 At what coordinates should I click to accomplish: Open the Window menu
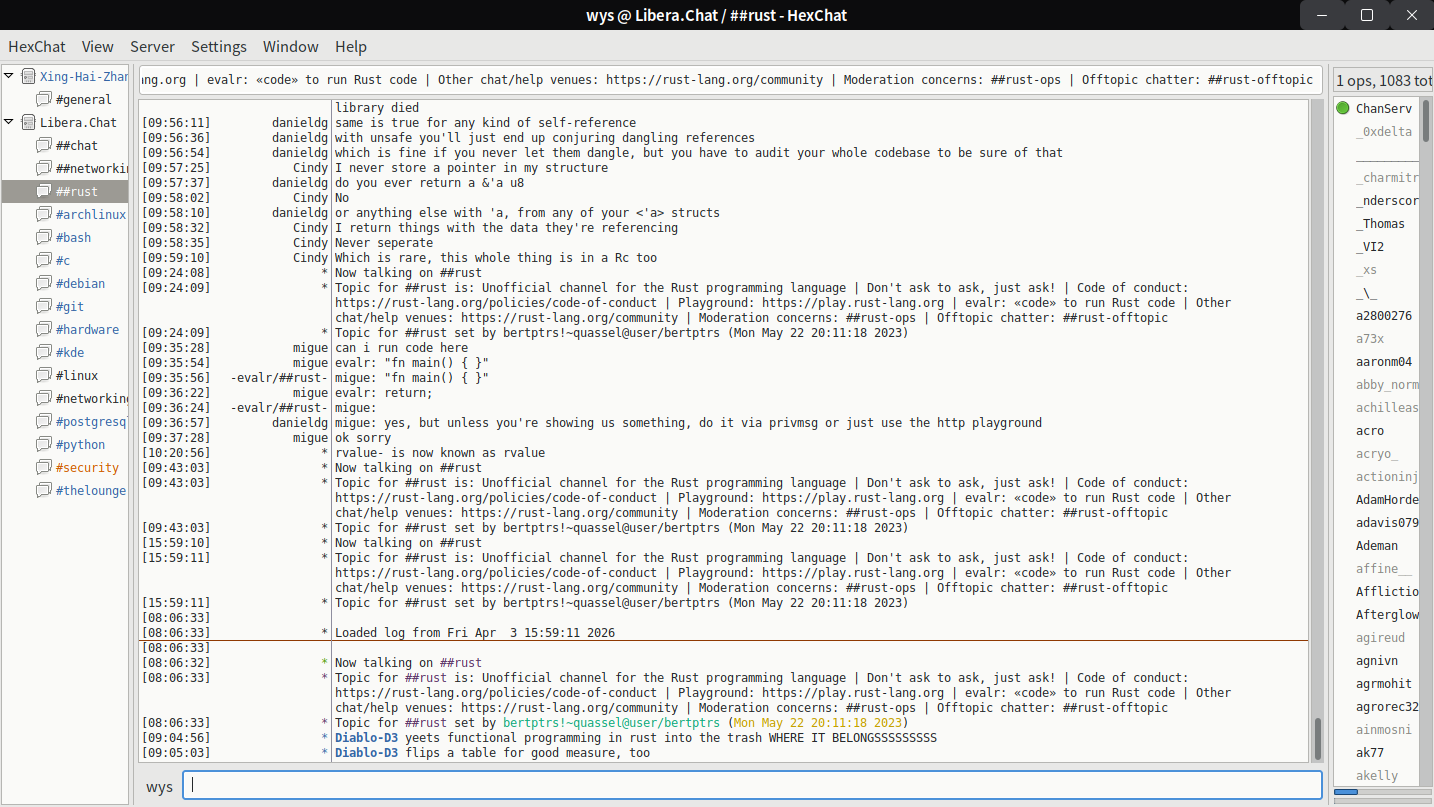[291, 46]
